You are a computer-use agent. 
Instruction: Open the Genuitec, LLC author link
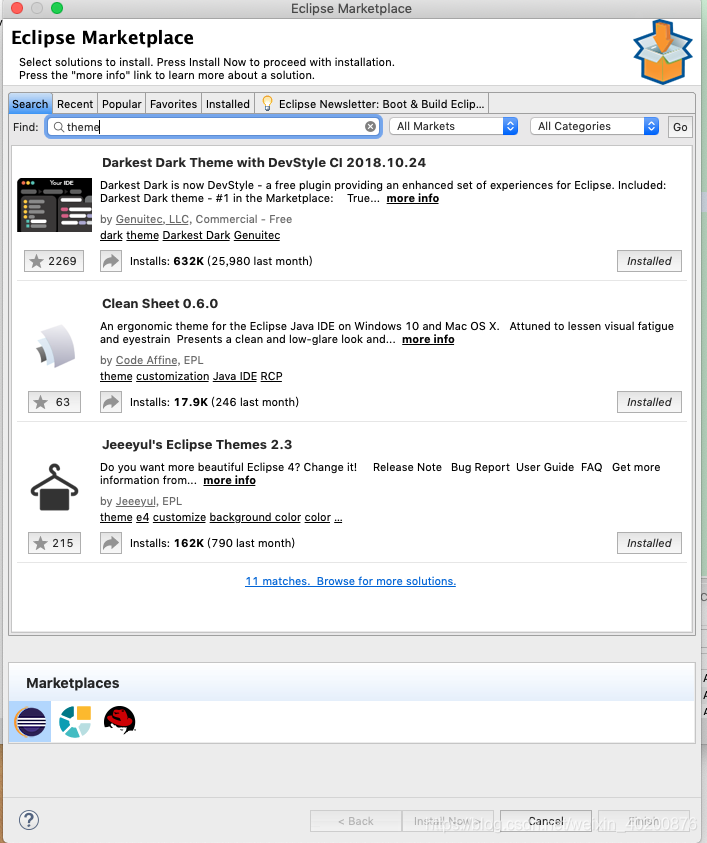(152, 219)
